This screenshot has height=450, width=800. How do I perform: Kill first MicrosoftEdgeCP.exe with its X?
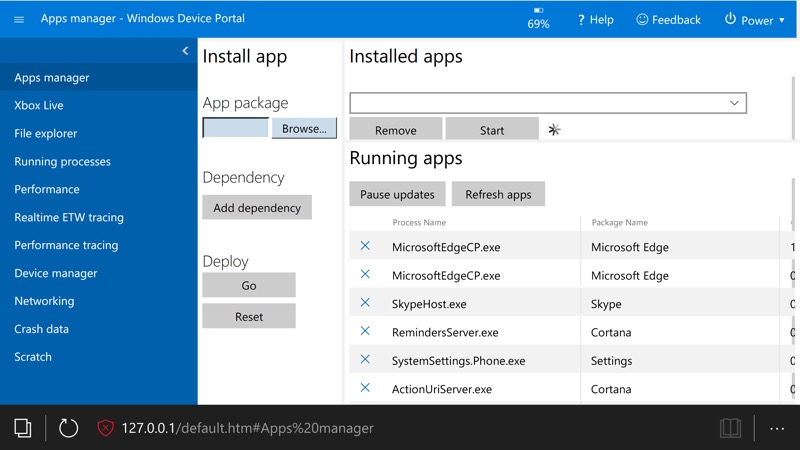pos(365,246)
